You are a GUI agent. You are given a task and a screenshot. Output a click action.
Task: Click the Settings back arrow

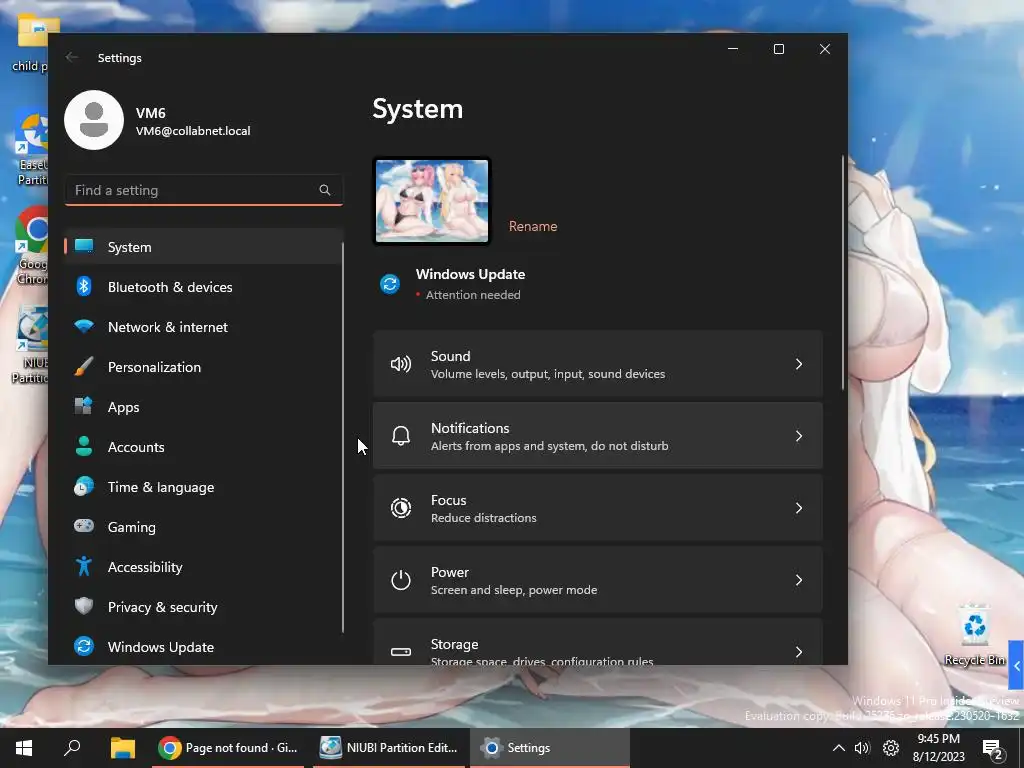pyautogui.click(x=72, y=57)
